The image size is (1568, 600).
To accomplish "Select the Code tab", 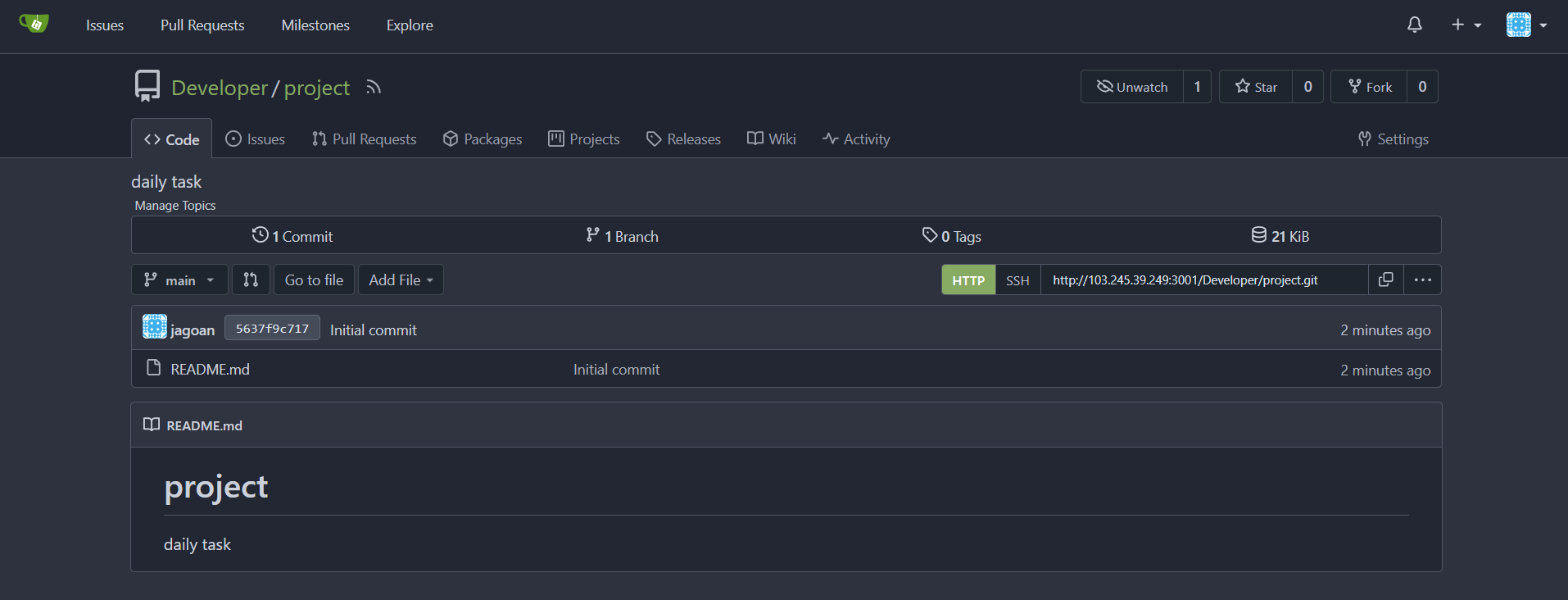I will [171, 139].
